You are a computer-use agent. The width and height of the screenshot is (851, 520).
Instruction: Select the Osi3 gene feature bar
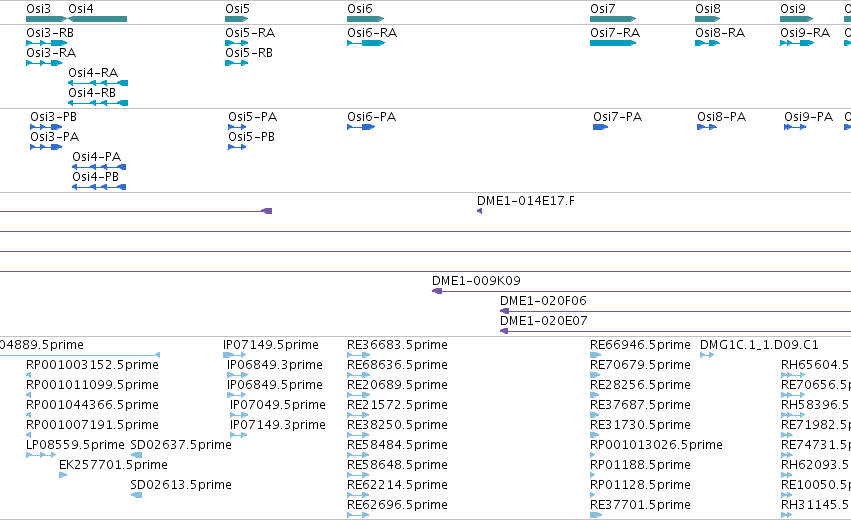click(46, 19)
